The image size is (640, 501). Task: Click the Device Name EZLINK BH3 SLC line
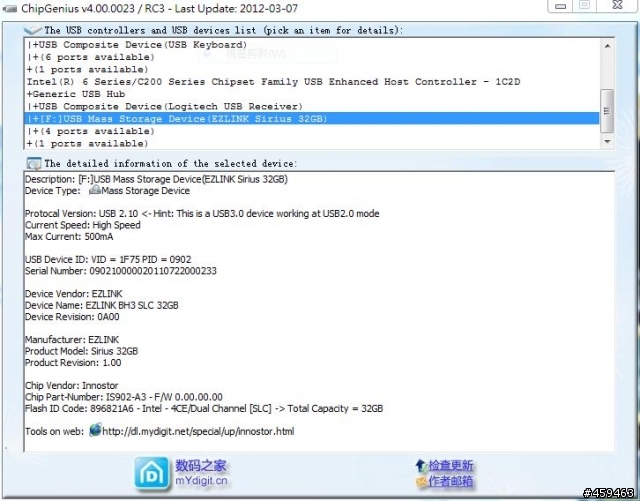[x=102, y=305]
